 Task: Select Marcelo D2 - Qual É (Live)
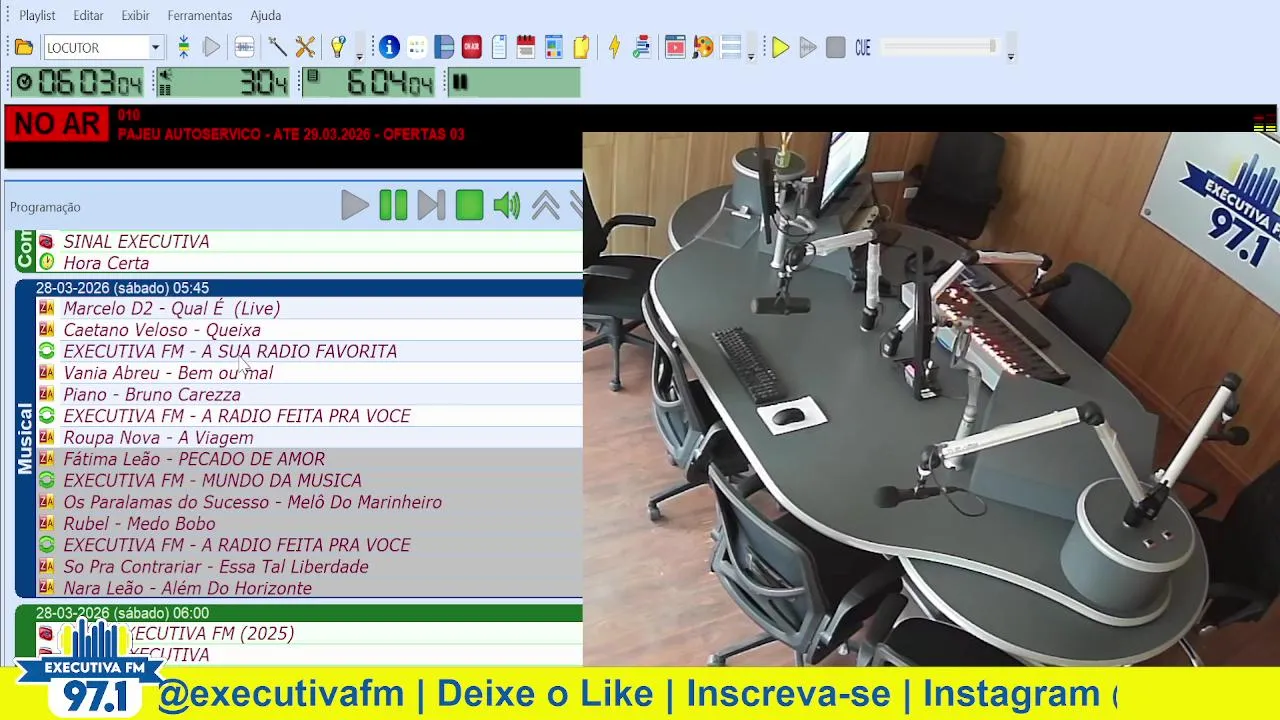coord(309,308)
